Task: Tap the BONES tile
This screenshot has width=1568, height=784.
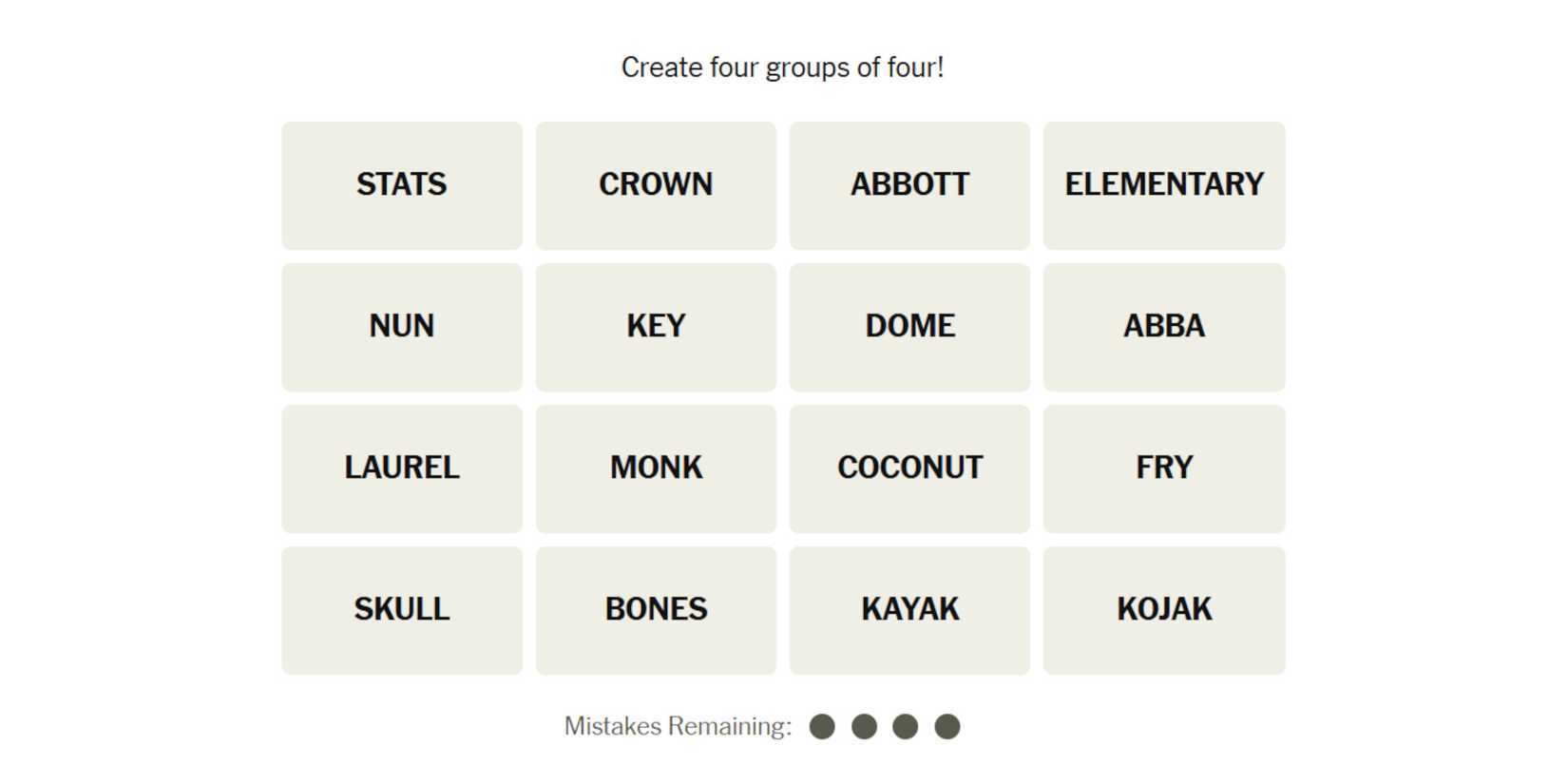Action: coord(656,610)
